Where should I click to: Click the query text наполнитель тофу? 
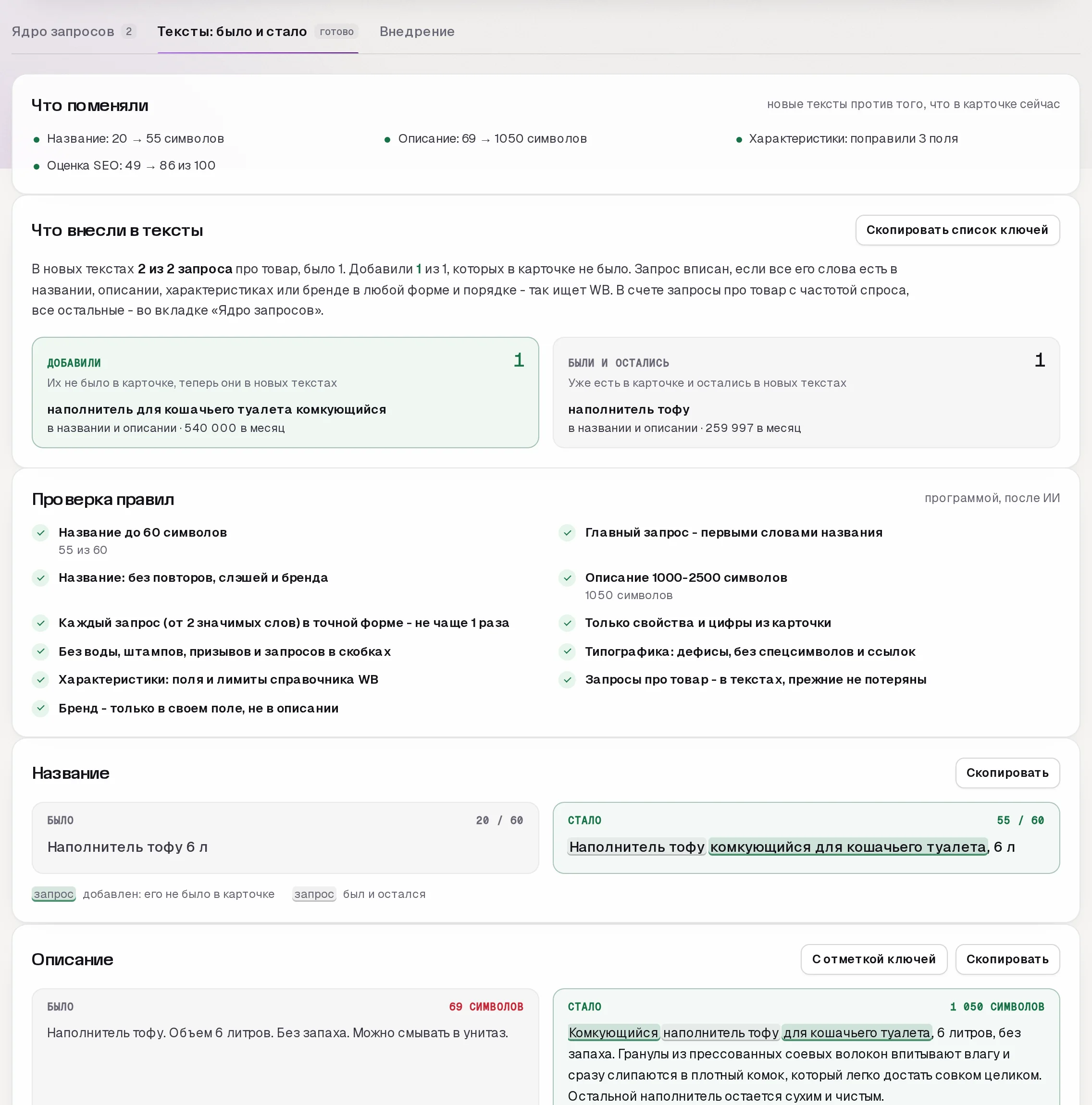click(x=628, y=409)
